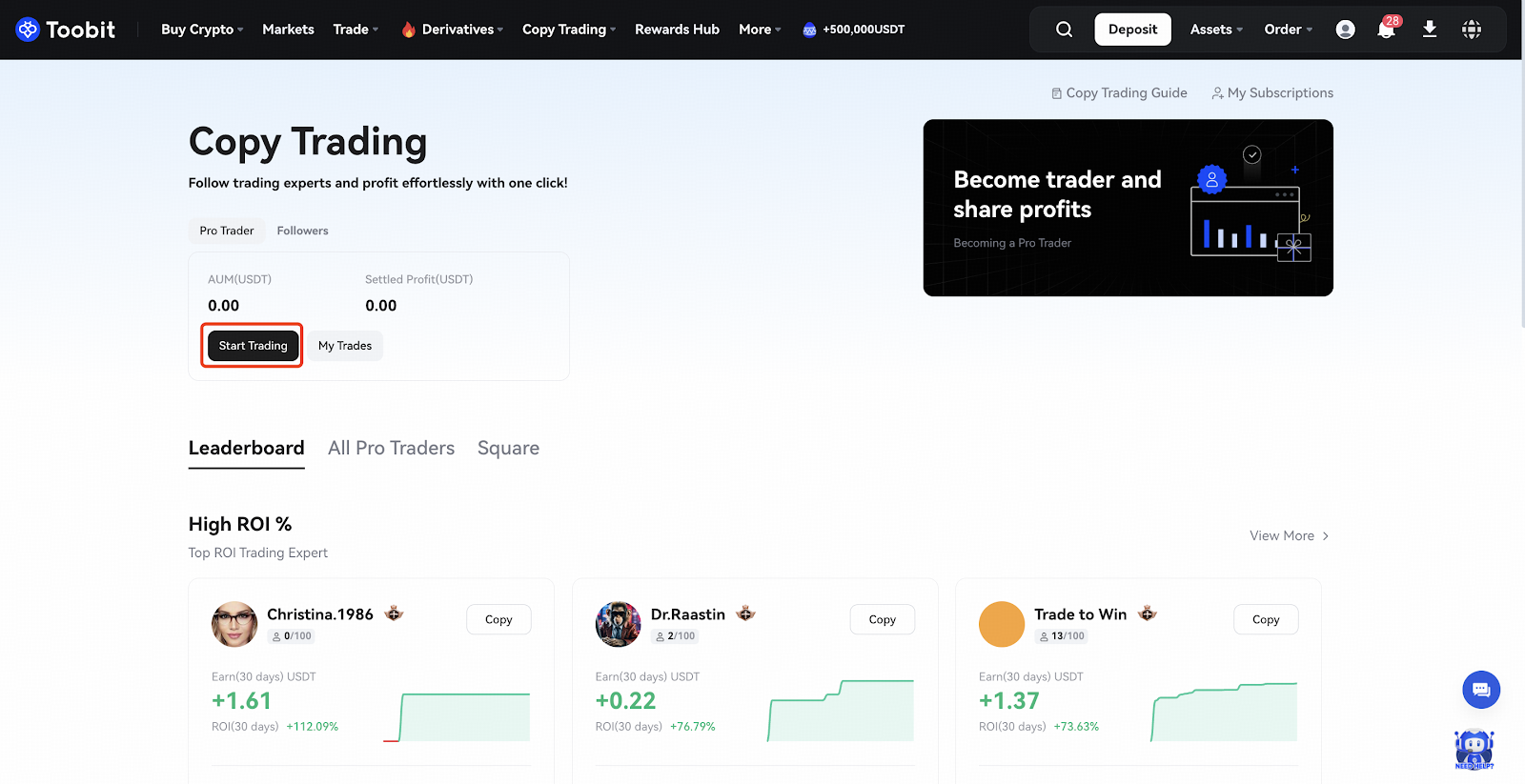The image size is (1525, 784).
Task: Click the Deposit button
Action: 1132,30
